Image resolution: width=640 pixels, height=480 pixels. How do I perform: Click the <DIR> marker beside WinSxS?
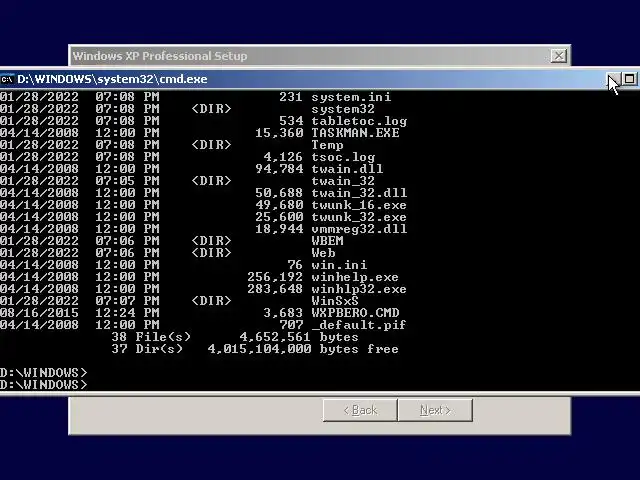pos(211,301)
